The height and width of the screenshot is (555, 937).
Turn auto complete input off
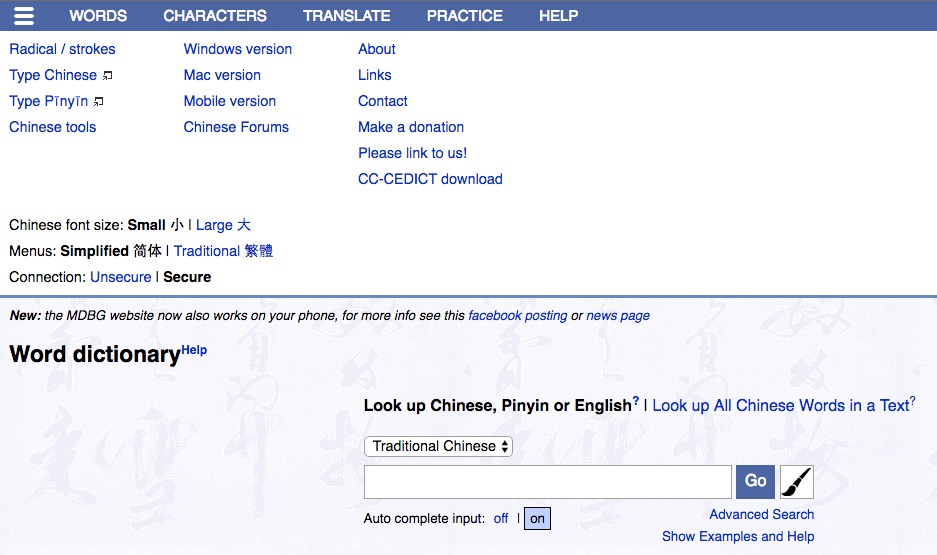(501, 519)
